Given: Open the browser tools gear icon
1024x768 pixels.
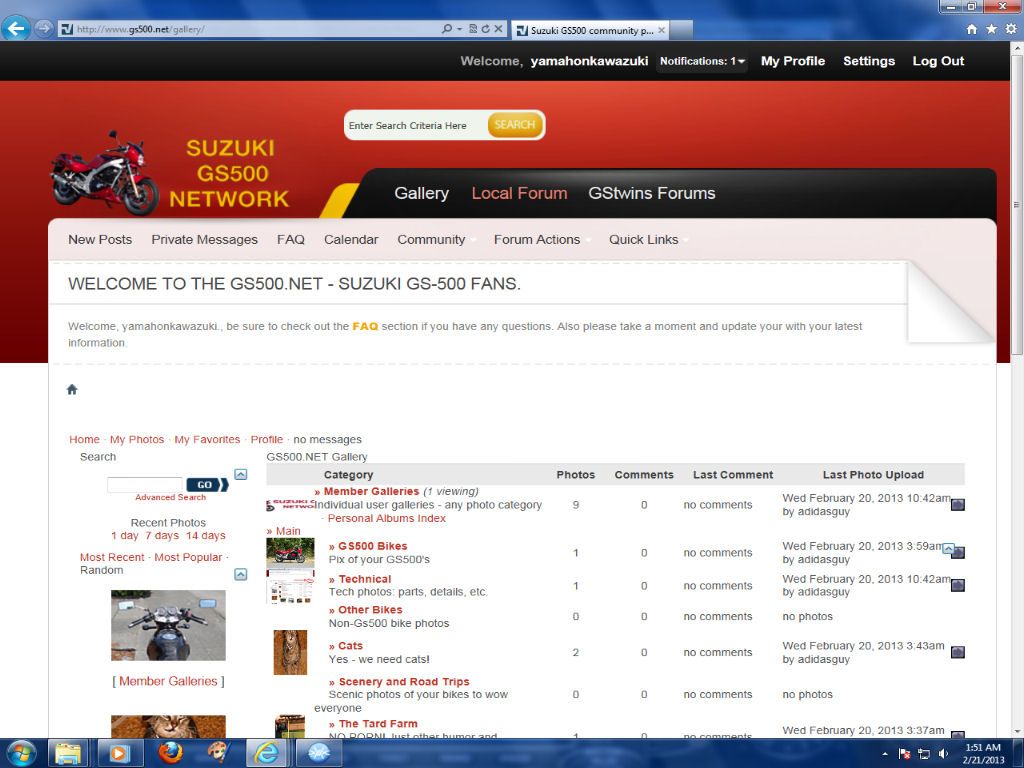Looking at the screenshot, I should pyautogui.click(x=1008, y=29).
